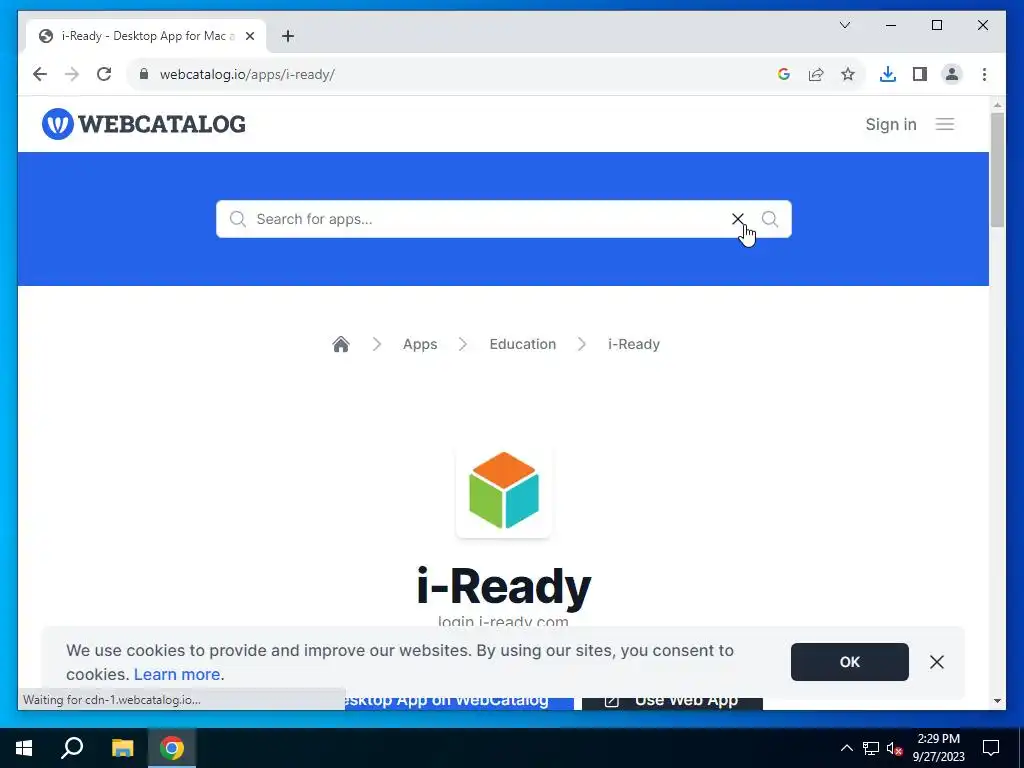Reload the page

(x=104, y=74)
